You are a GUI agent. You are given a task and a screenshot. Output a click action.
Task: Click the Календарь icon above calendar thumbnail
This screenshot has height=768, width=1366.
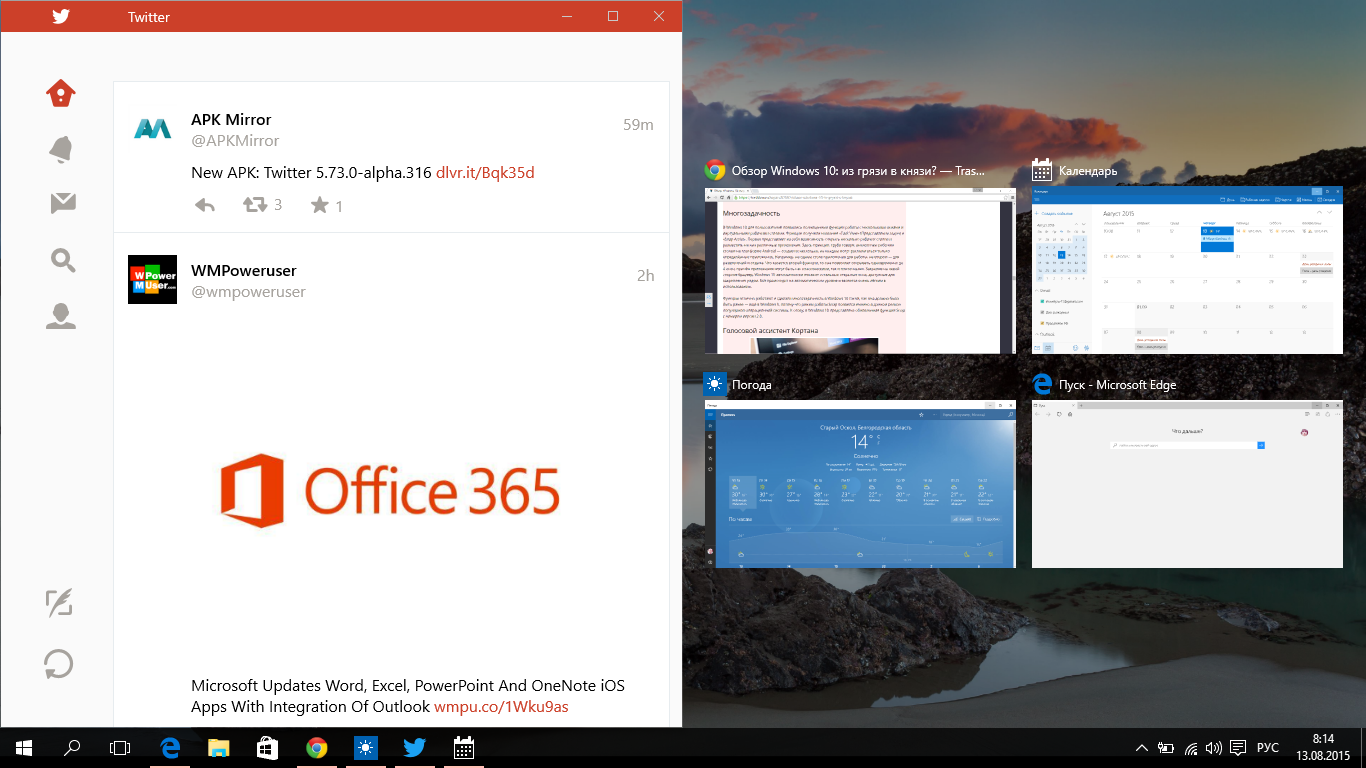point(1042,170)
